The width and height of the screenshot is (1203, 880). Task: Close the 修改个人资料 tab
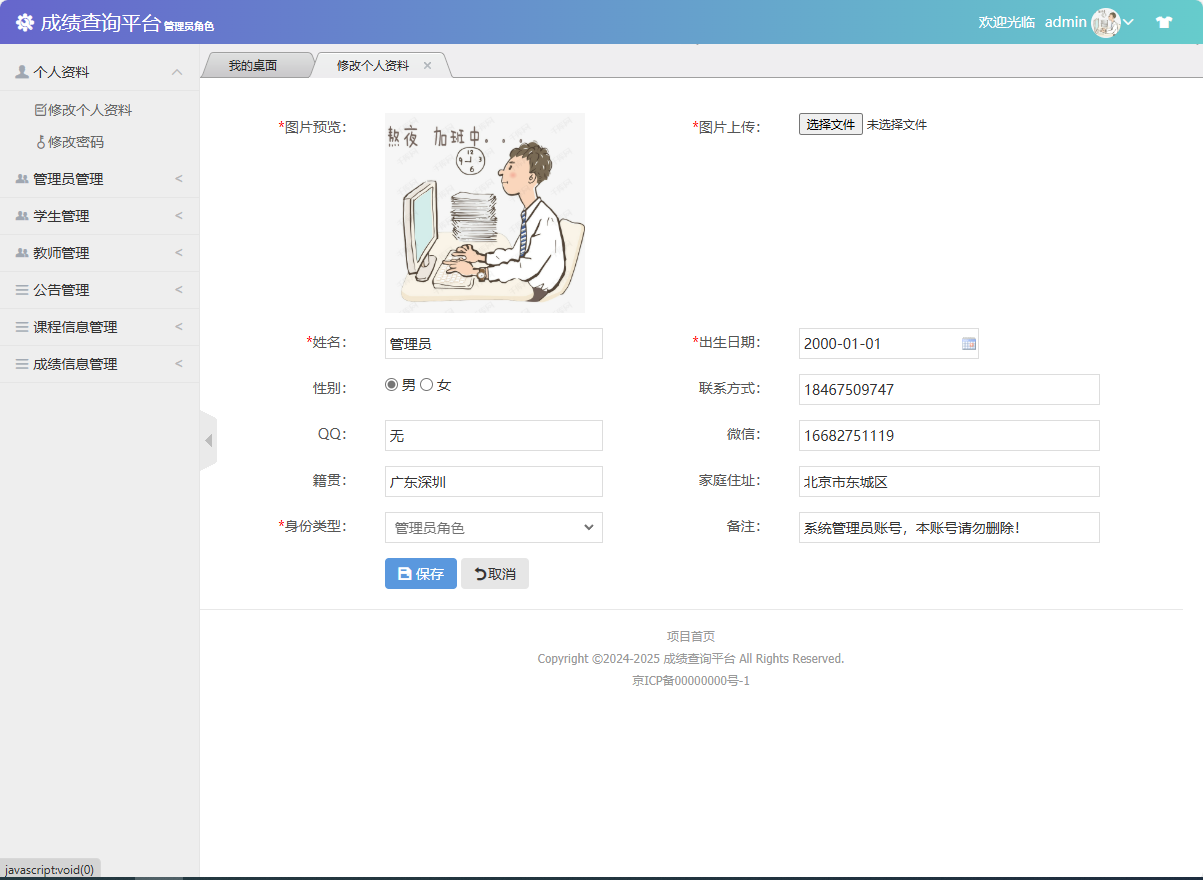tap(428, 64)
